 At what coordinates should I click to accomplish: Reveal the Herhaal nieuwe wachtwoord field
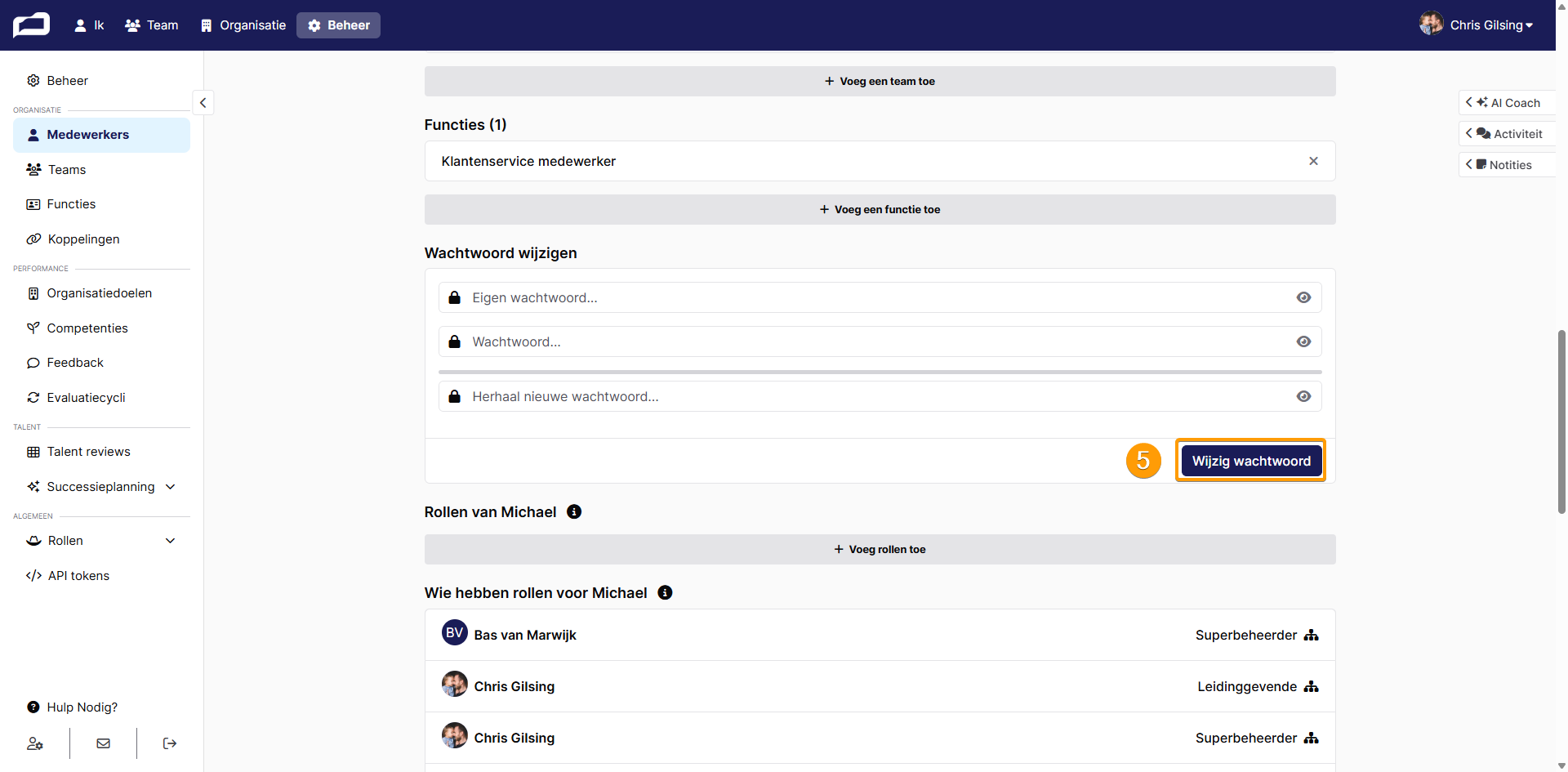pos(1303,396)
